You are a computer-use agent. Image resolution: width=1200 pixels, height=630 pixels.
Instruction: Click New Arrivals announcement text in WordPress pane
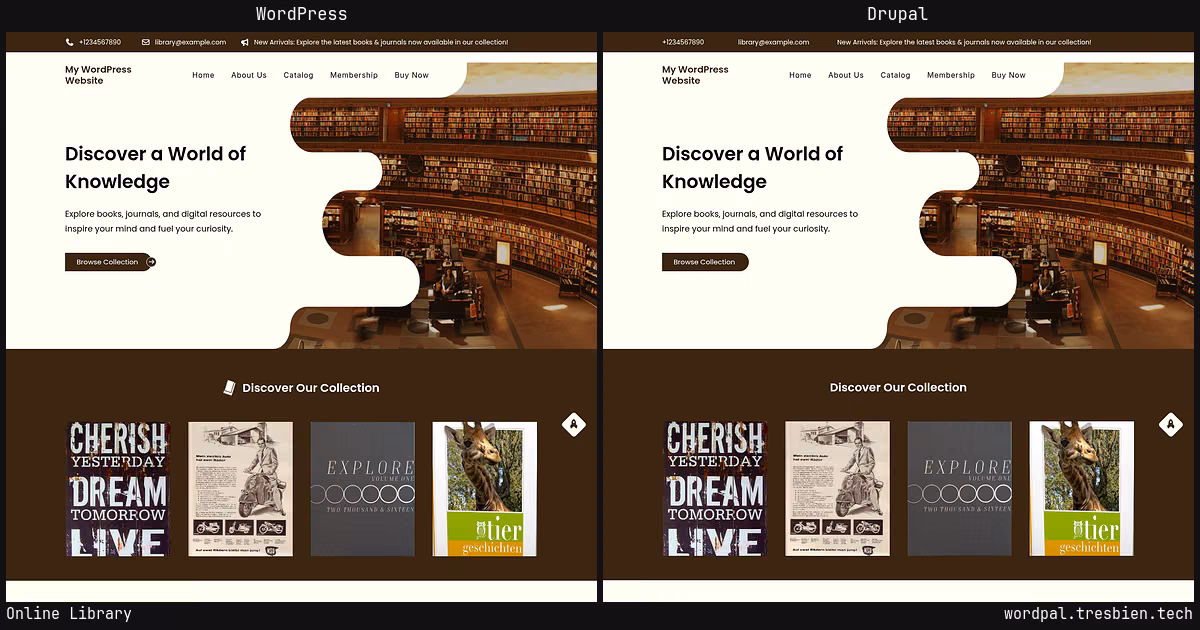[x=381, y=42]
